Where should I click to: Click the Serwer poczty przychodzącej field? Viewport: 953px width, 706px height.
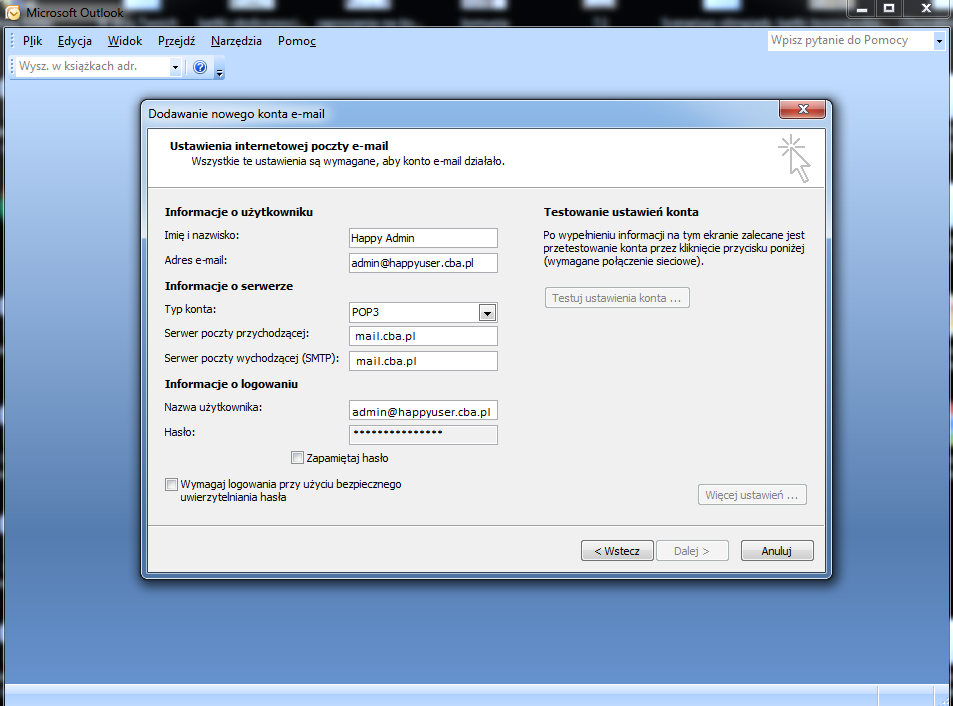coord(423,336)
